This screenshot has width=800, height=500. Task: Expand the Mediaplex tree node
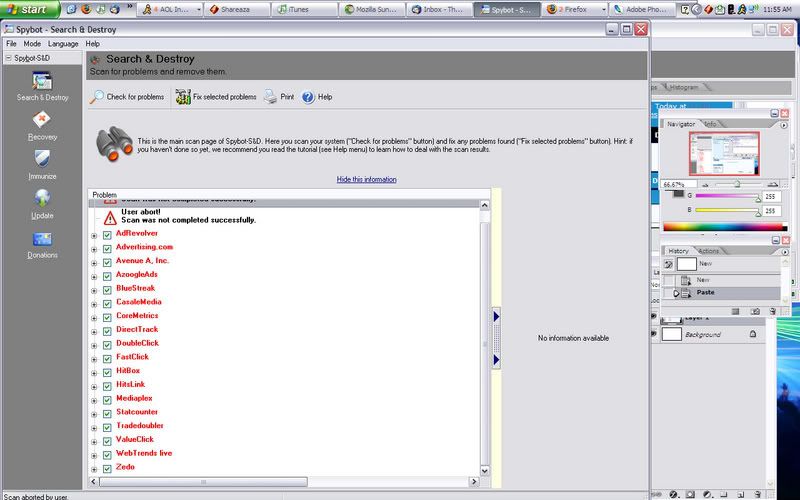click(94, 401)
